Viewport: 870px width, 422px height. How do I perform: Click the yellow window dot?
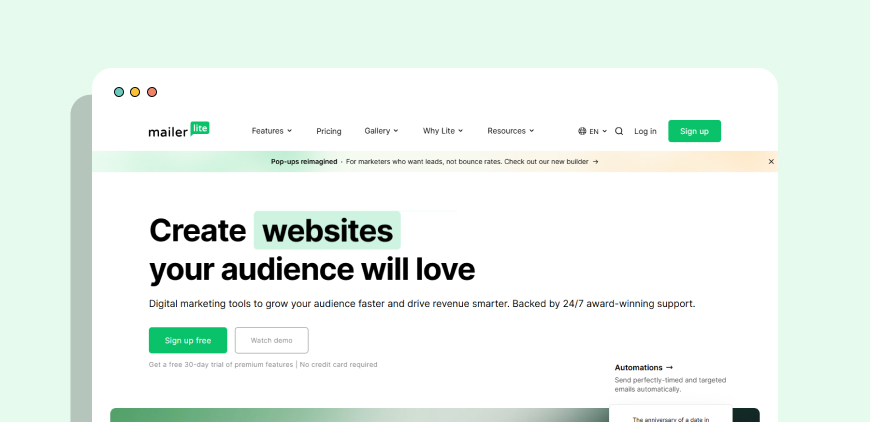(135, 92)
